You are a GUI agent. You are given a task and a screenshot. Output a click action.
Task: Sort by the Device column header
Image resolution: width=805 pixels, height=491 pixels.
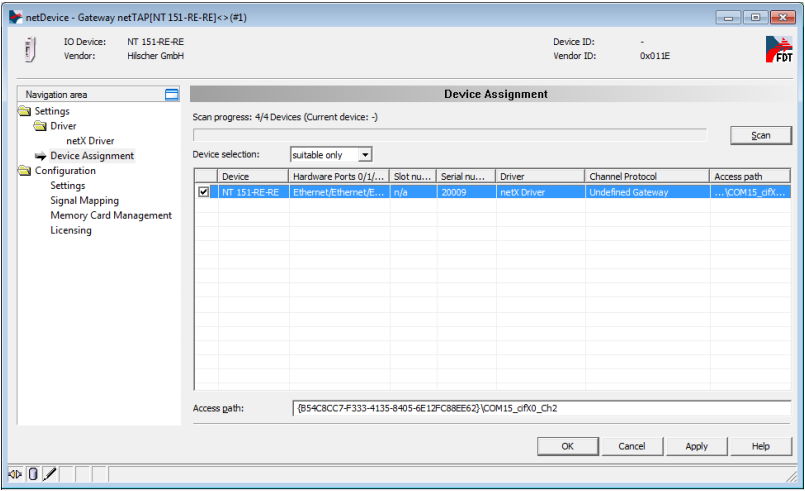pyautogui.click(x=253, y=176)
